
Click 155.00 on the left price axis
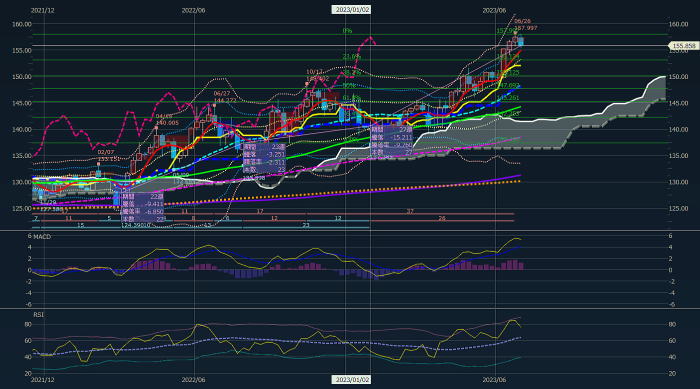pos(21,50)
